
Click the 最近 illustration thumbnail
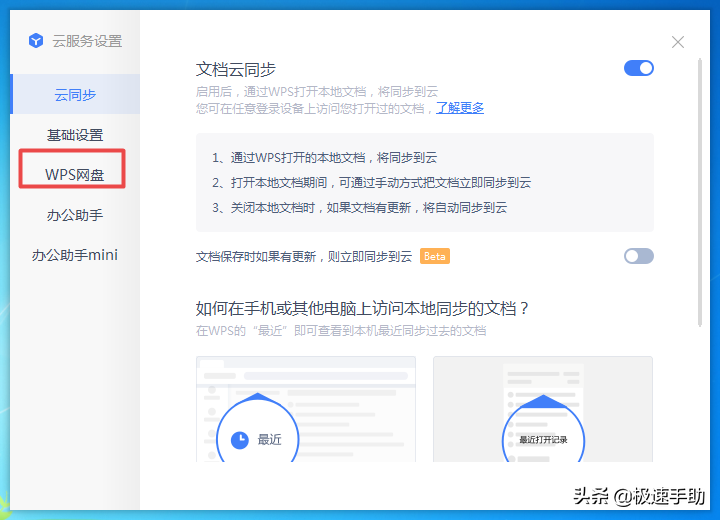[x=306, y=409]
